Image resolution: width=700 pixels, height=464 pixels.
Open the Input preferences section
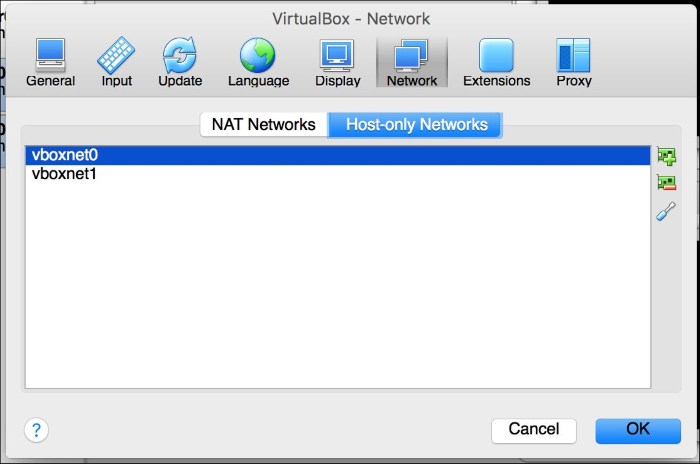point(117,63)
